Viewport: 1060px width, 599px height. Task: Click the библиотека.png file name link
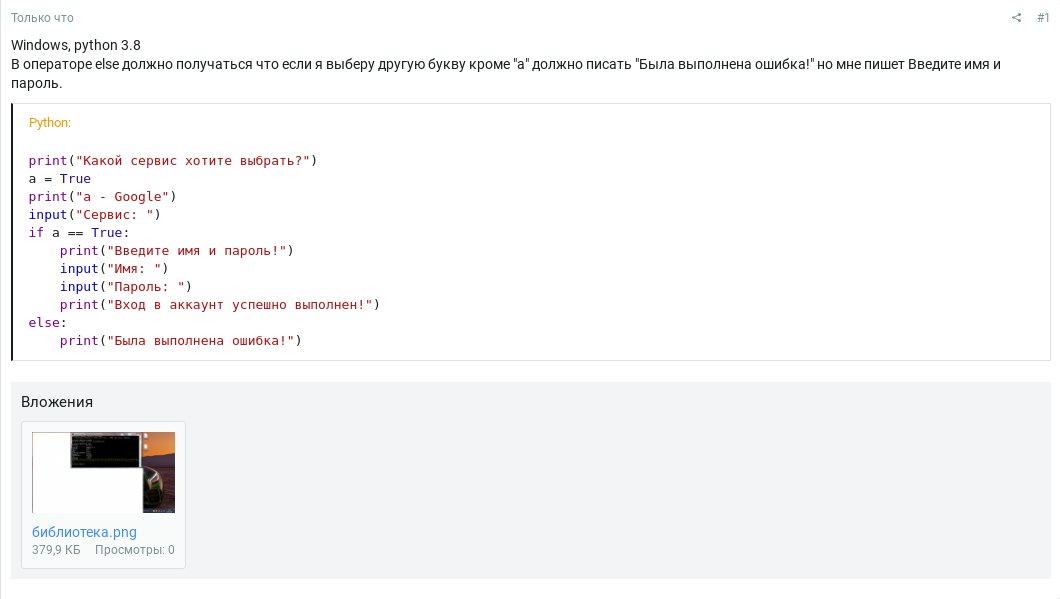click(x=85, y=532)
